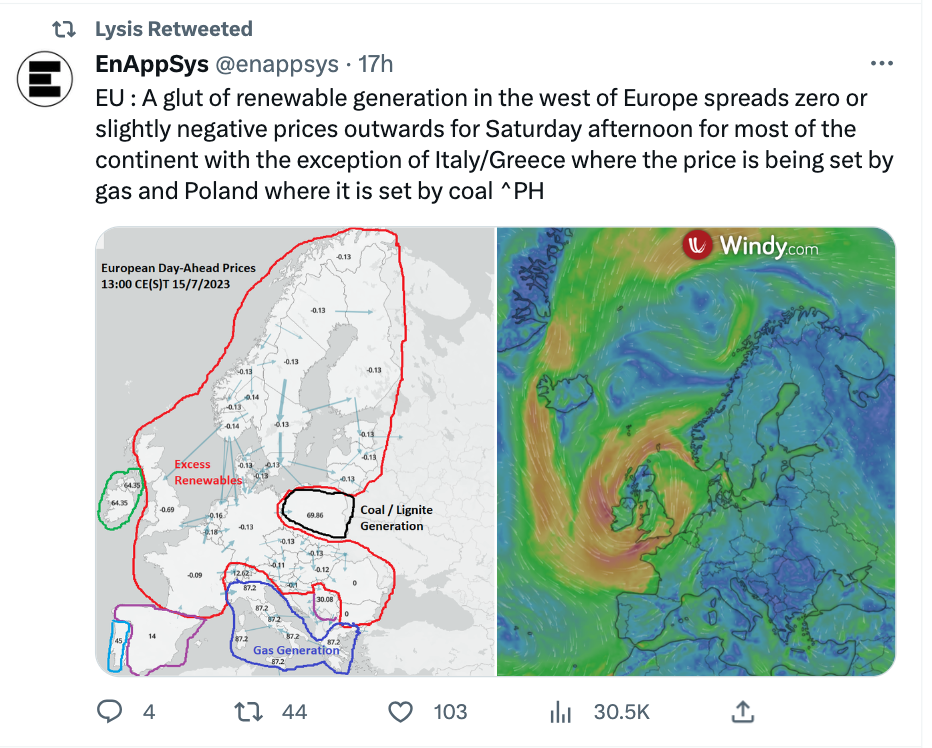The image size is (932, 748).
Task: Click the retweet count 44
Action: [x=294, y=712]
